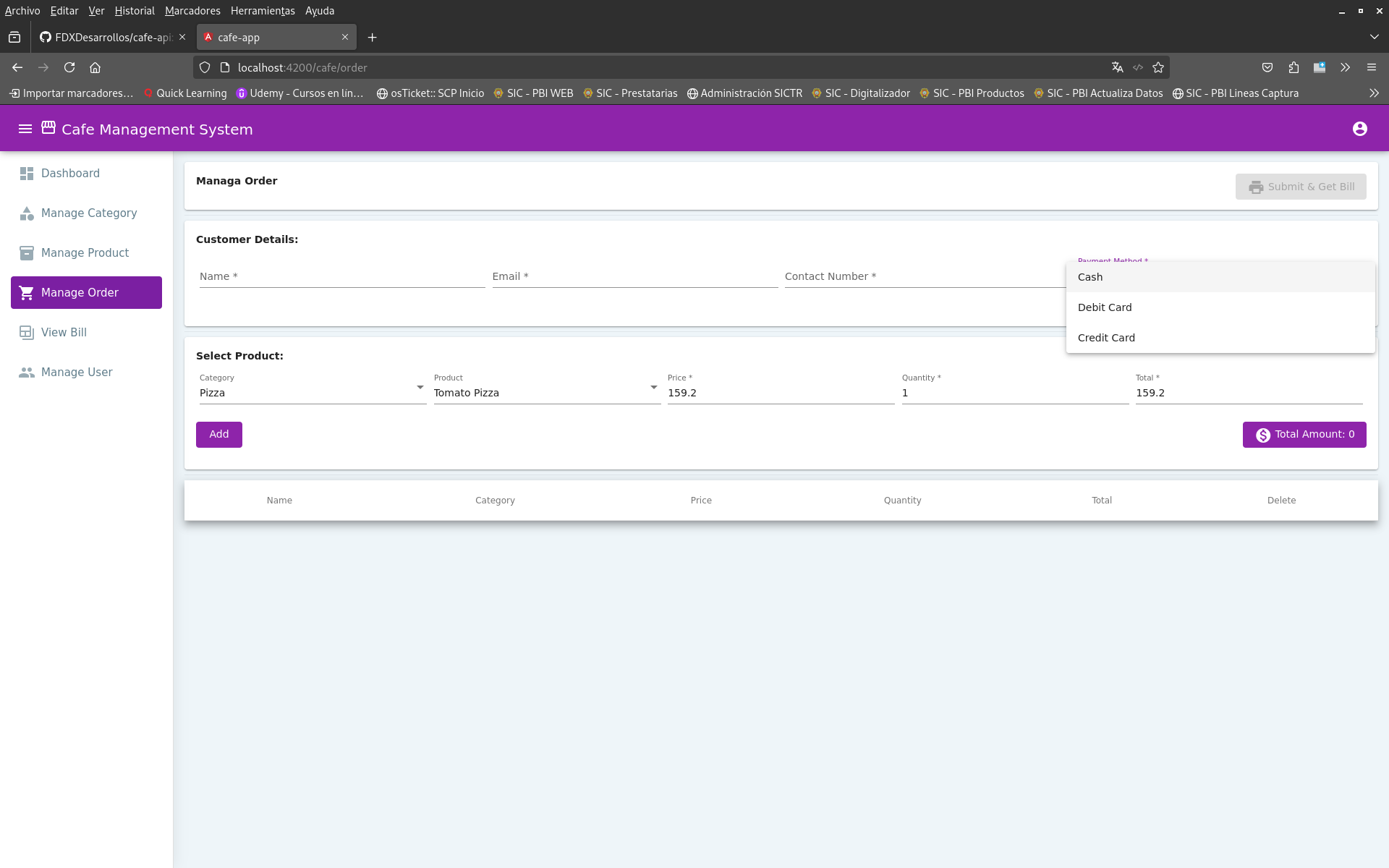Show more toolbar items chevron

[x=1345, y=67]
